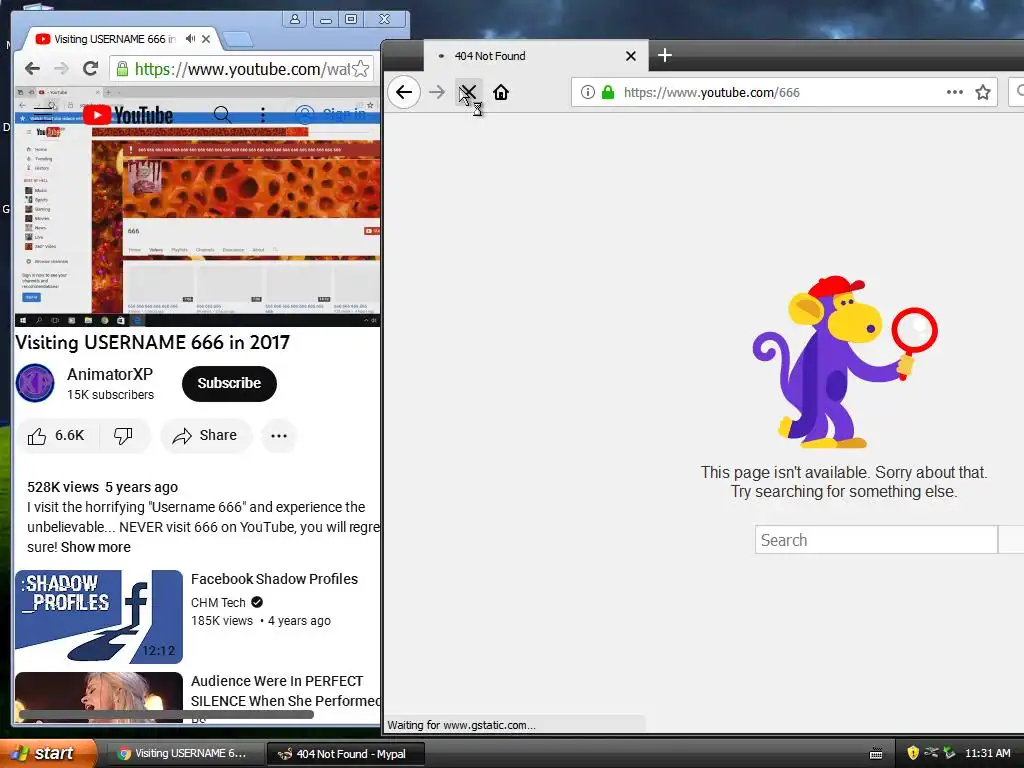
Task: Click the green padlock in Chrome's address bar
Action: click(121, 69)
